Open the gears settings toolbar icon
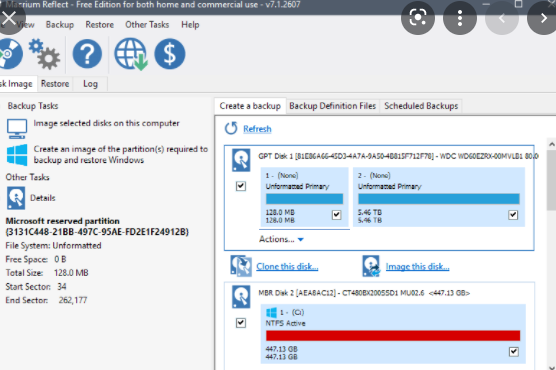Screen dimensions: 556x370 [x=44, y=54]
